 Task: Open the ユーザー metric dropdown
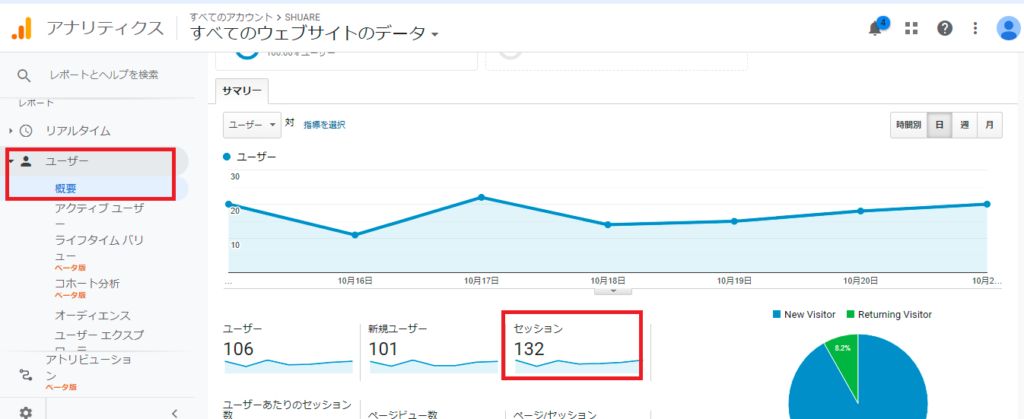[252, 125]
